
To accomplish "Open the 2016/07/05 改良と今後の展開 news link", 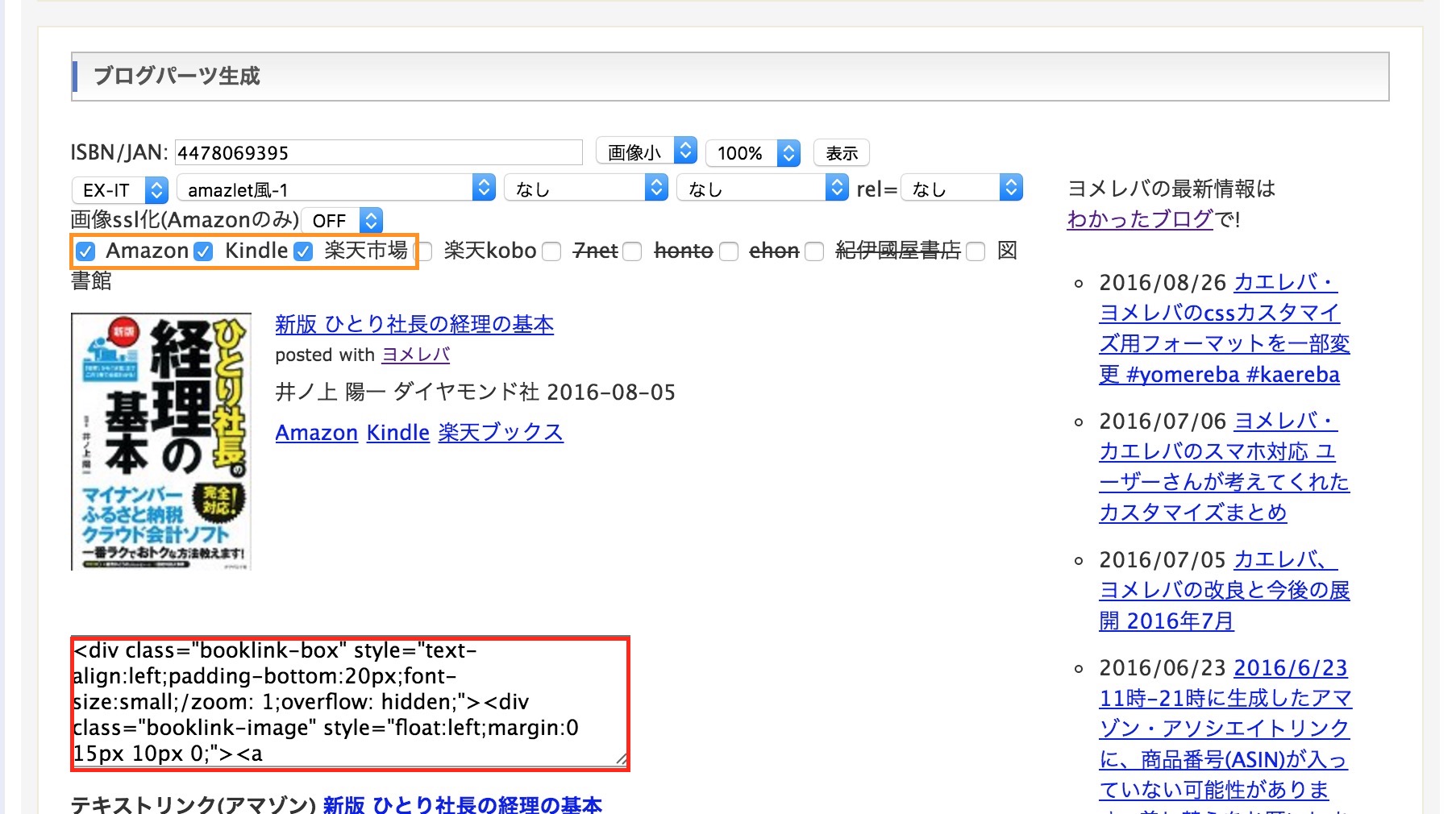I will [1225, 590].
